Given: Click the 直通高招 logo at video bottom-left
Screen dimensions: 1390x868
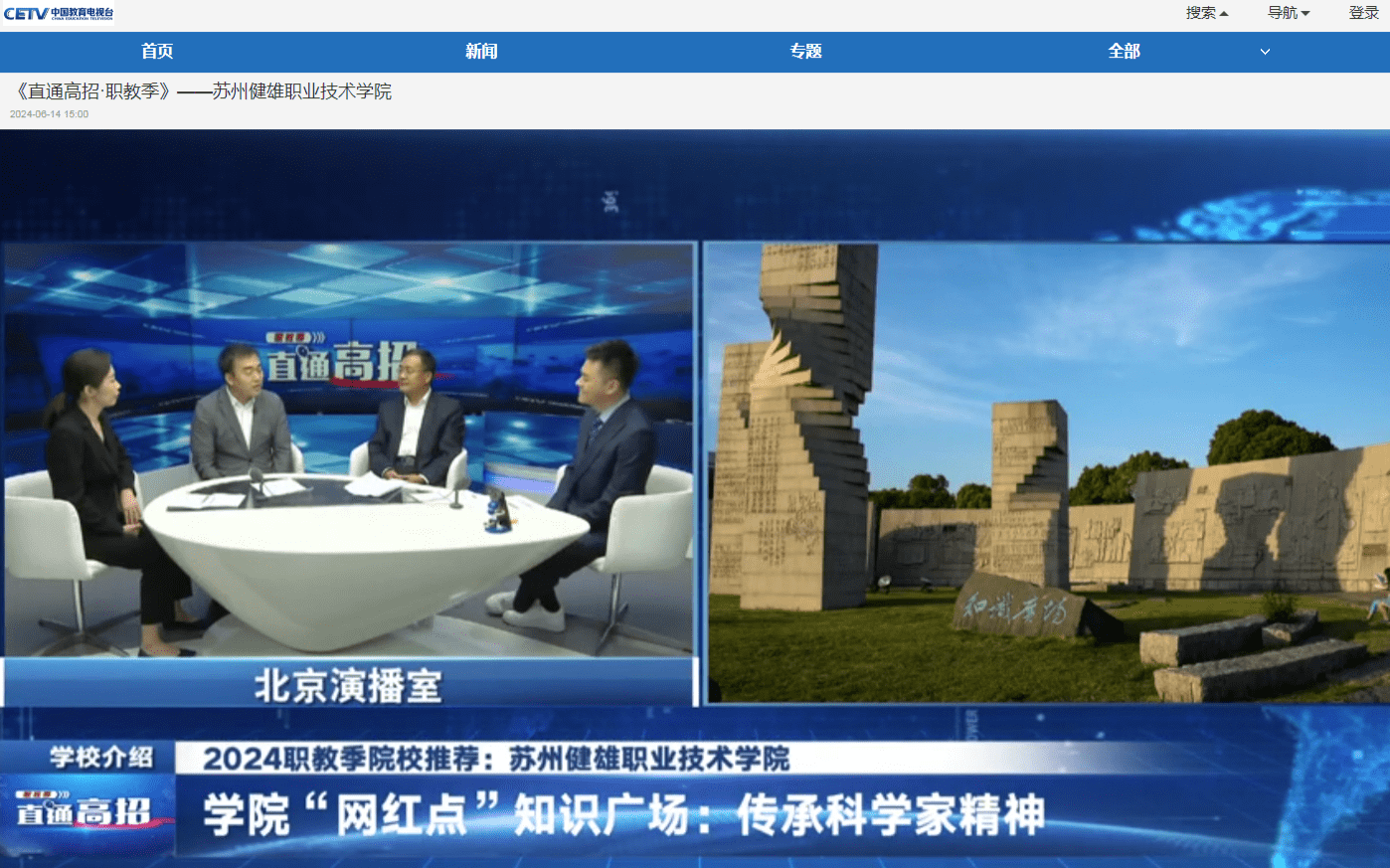Looking at the screenshot, I should pyautogui.click(x=85, y=811).
